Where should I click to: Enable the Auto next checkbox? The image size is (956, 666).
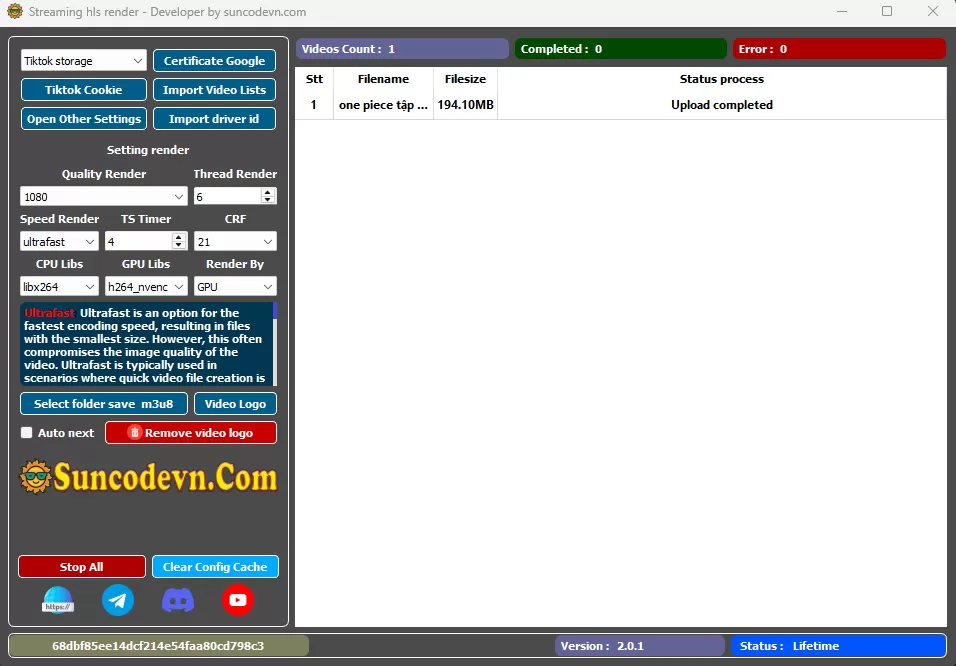coord(27,433)
